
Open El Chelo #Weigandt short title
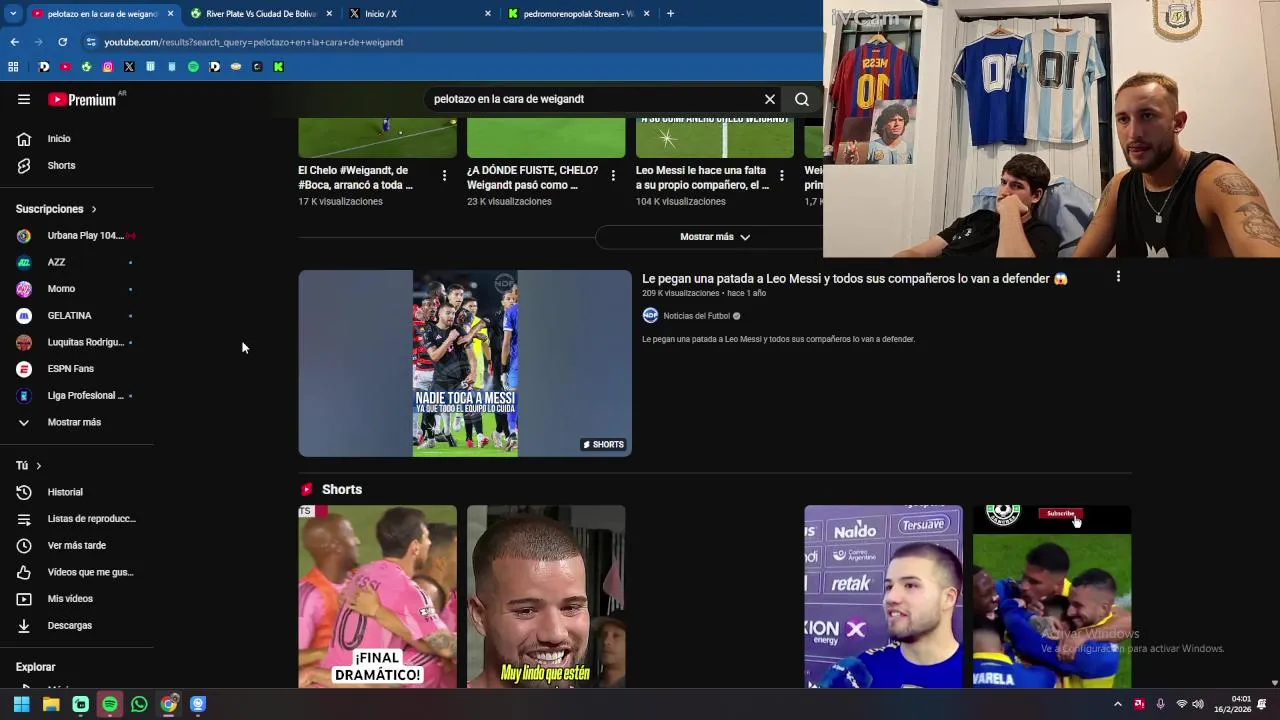(x=355, y=177)
